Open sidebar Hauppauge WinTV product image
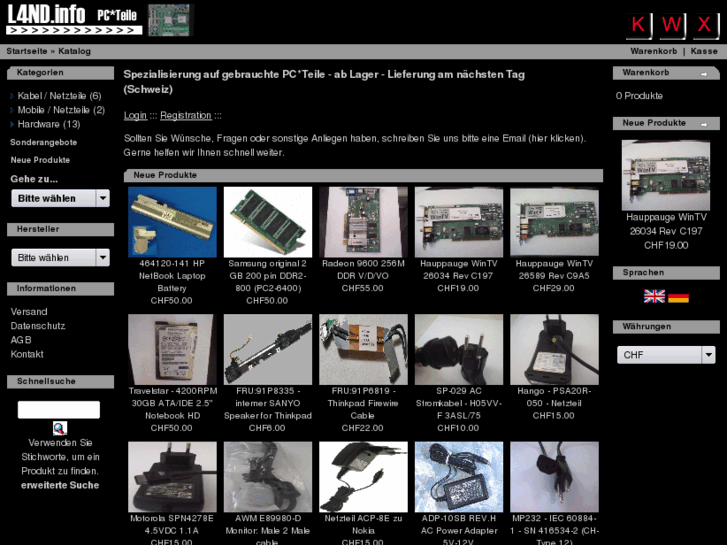The image size is (727, 545). click(x=666, y=175)
